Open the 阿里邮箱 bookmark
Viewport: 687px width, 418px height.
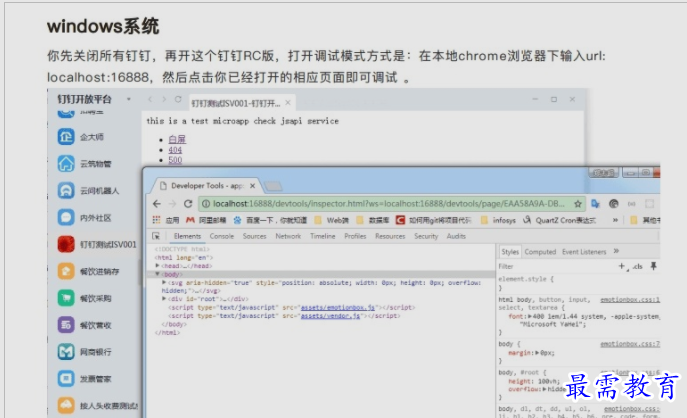(x=206, y=220)
